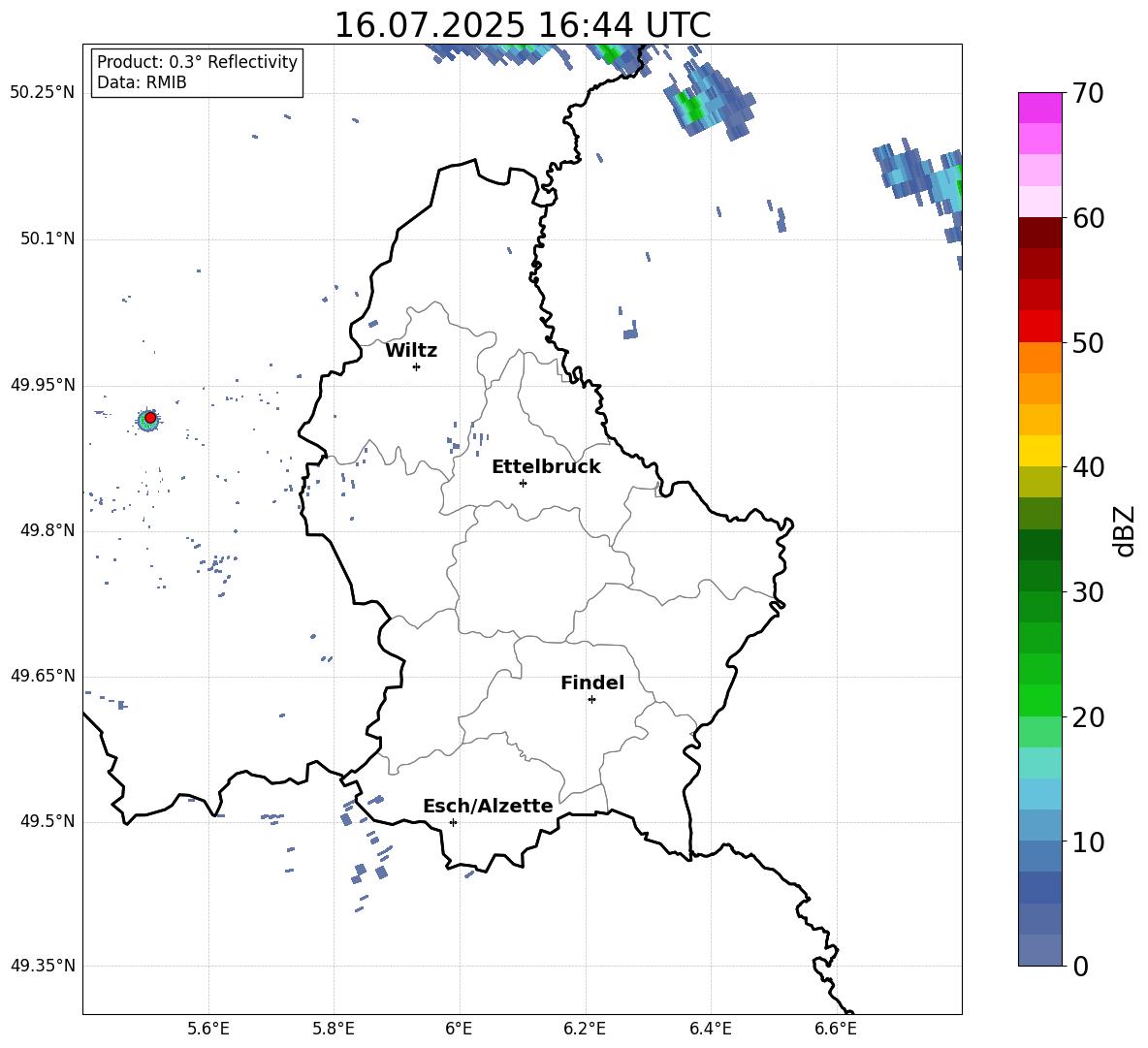Click the colorbar value 20
Image resolution: width=1148 pixels, height=1048 pixels.
click(1088, 717)
